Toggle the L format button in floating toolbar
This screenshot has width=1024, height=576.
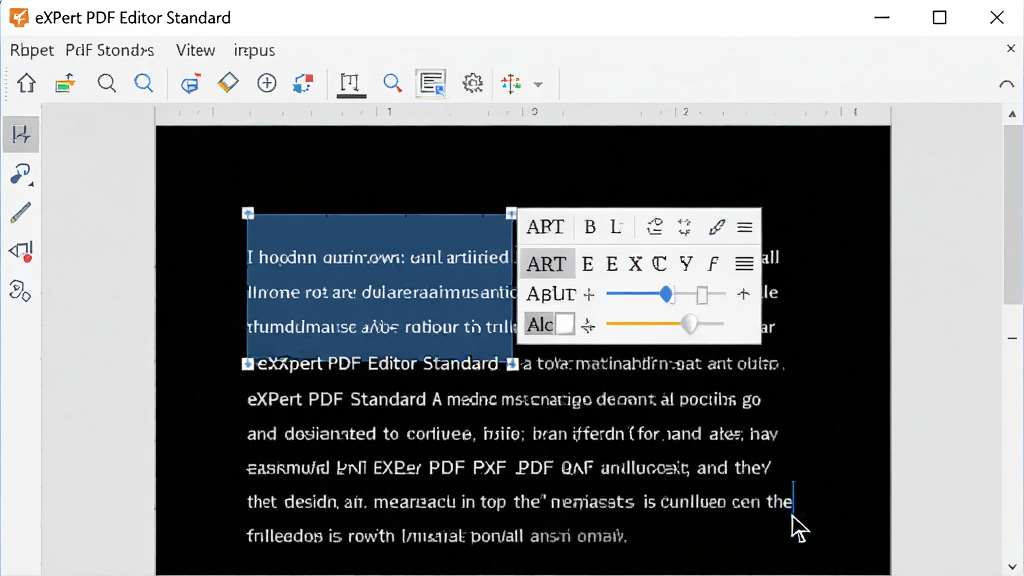point(616,227)
